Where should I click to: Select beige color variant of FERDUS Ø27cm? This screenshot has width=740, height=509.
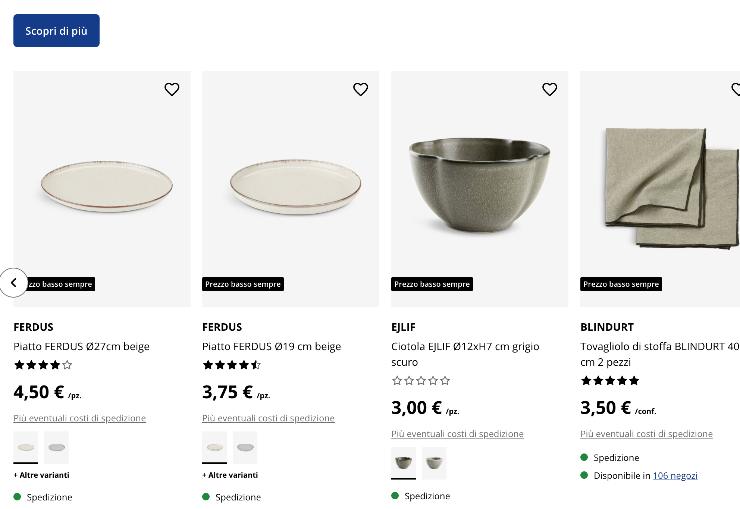tap(26, 447)
